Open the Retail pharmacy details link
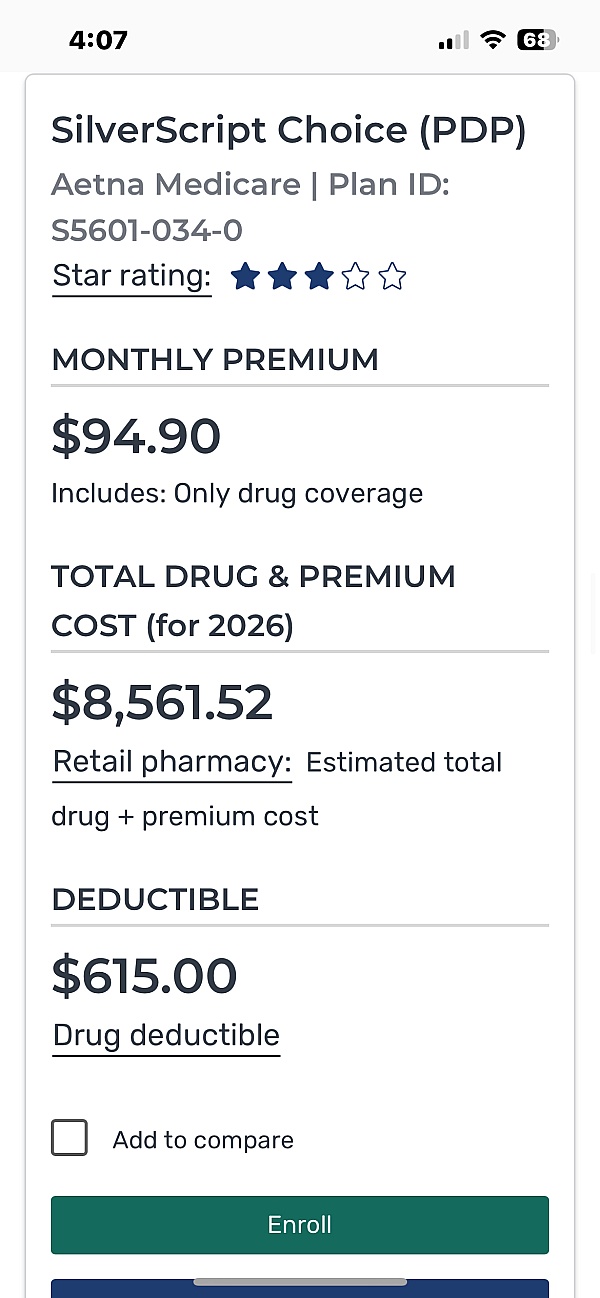The width and height of the screenshot is (600, 1298). point(171,762)
